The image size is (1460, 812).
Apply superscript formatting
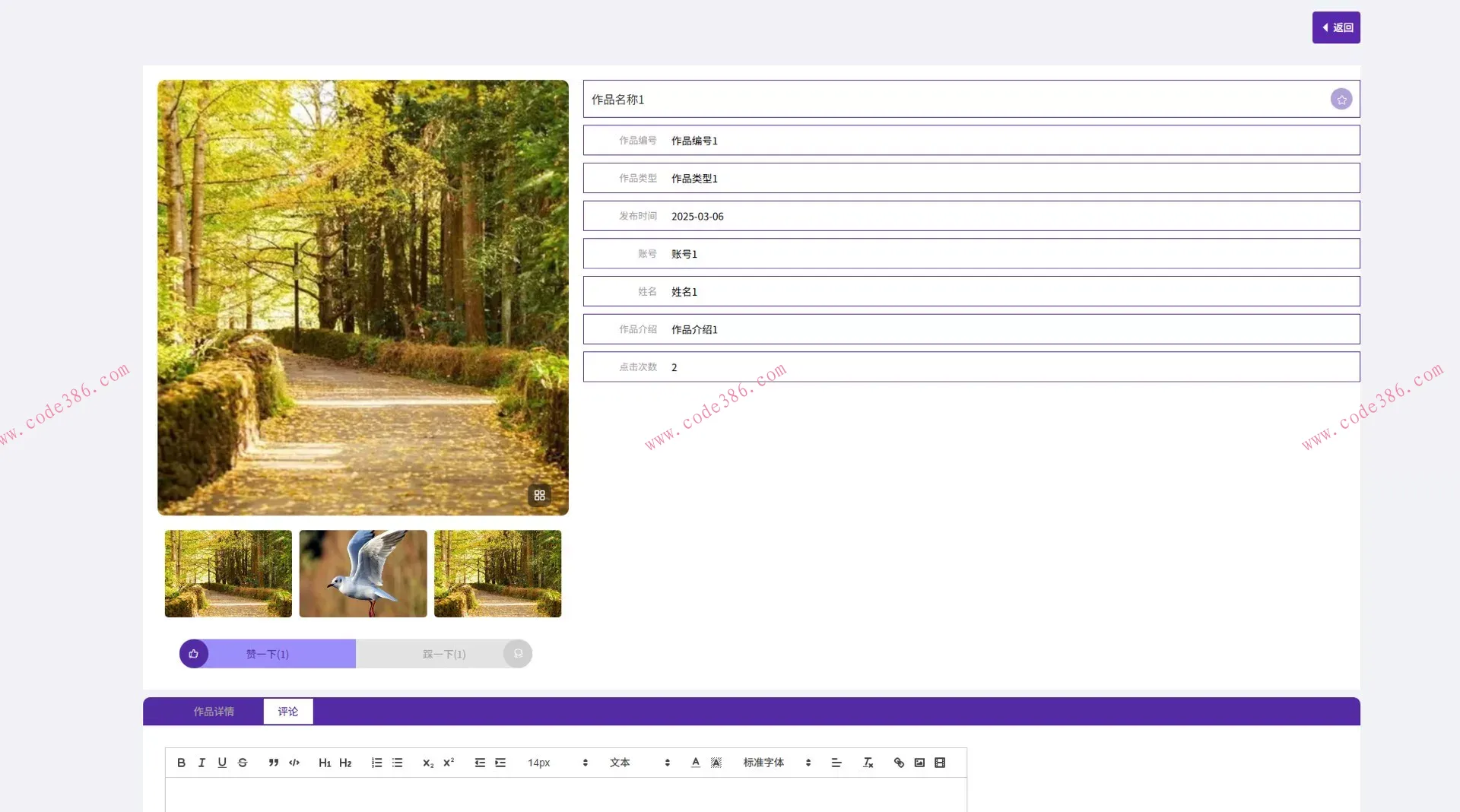click(x=449, y=763)
